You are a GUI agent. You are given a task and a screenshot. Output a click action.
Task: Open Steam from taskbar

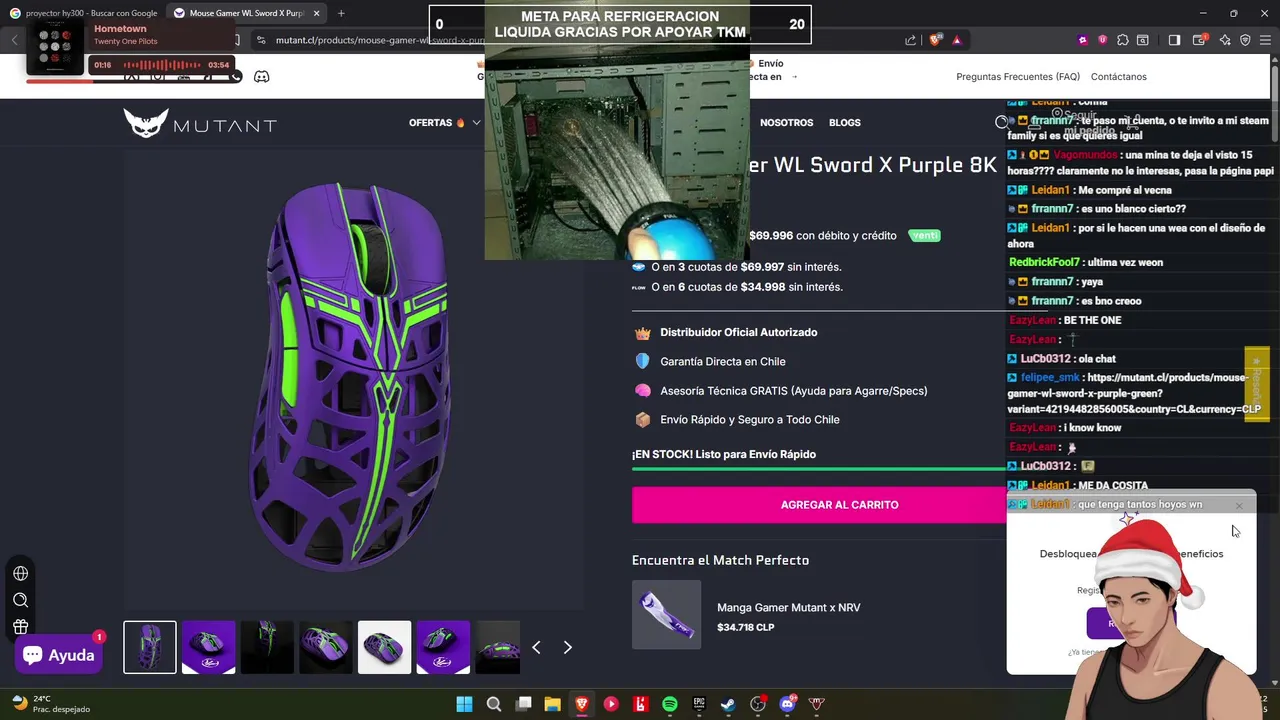[728, 704]
